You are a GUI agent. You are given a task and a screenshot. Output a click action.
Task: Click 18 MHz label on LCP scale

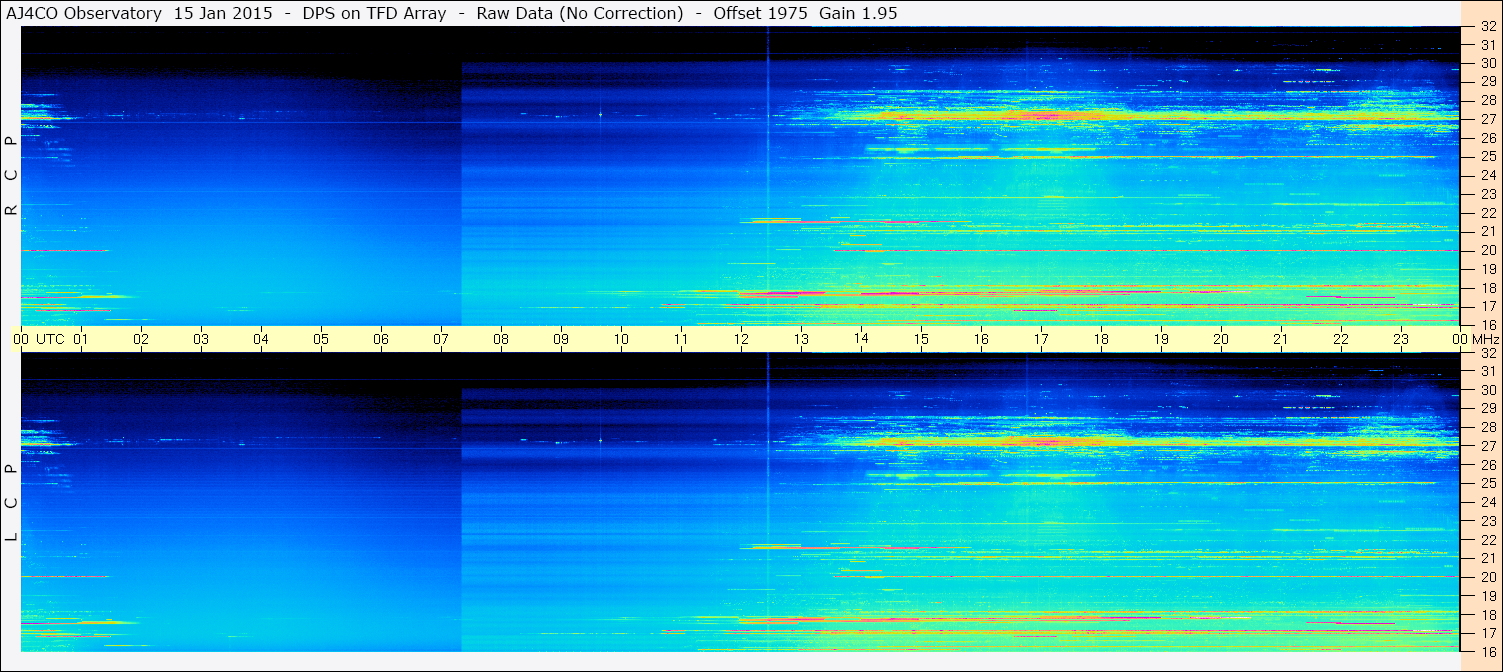tap(1488, 614)
